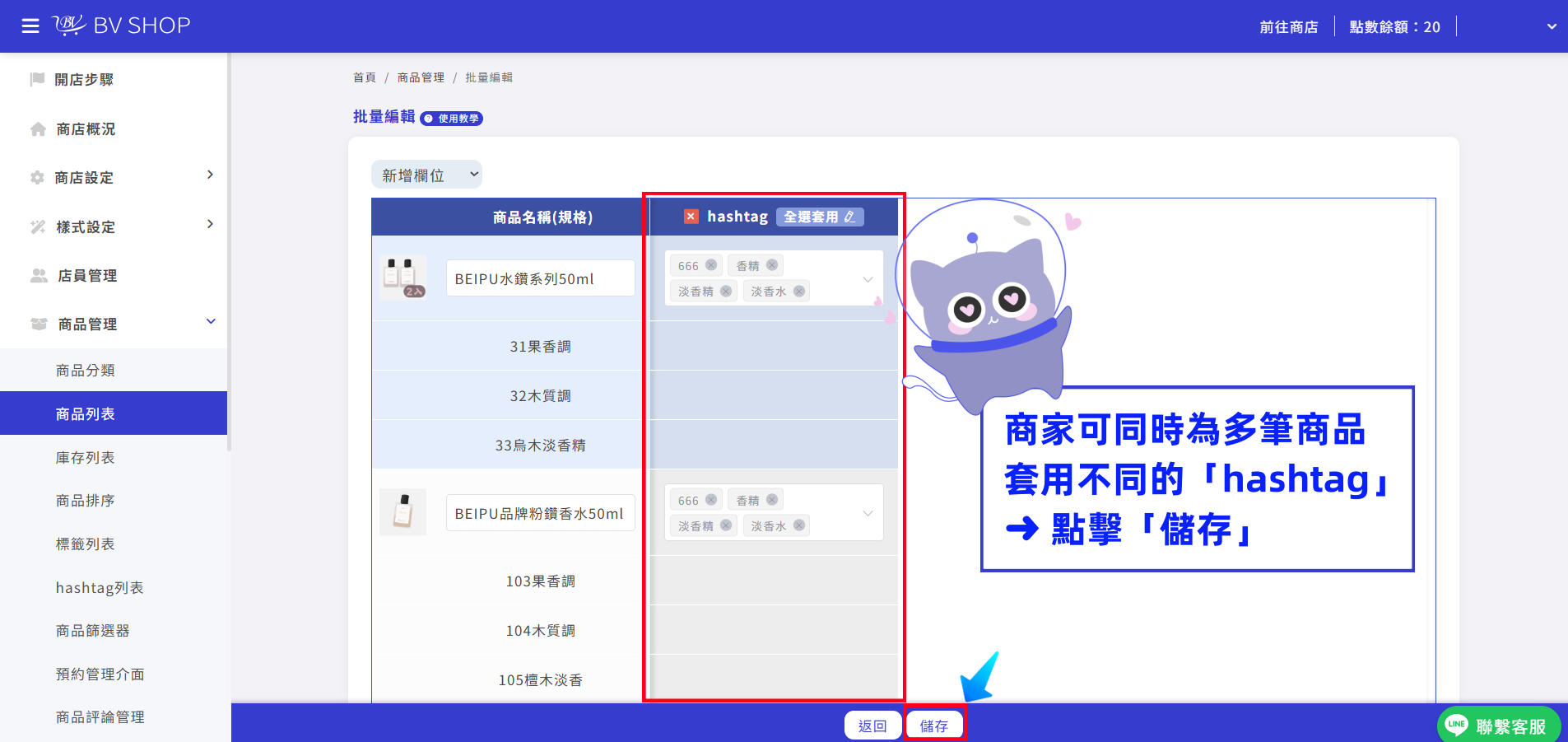Expand hashtag dropdown for BEIPU品牌粉鑽香水50ml
Viewport: 1568px width, 742px height.
coord(868,513)
